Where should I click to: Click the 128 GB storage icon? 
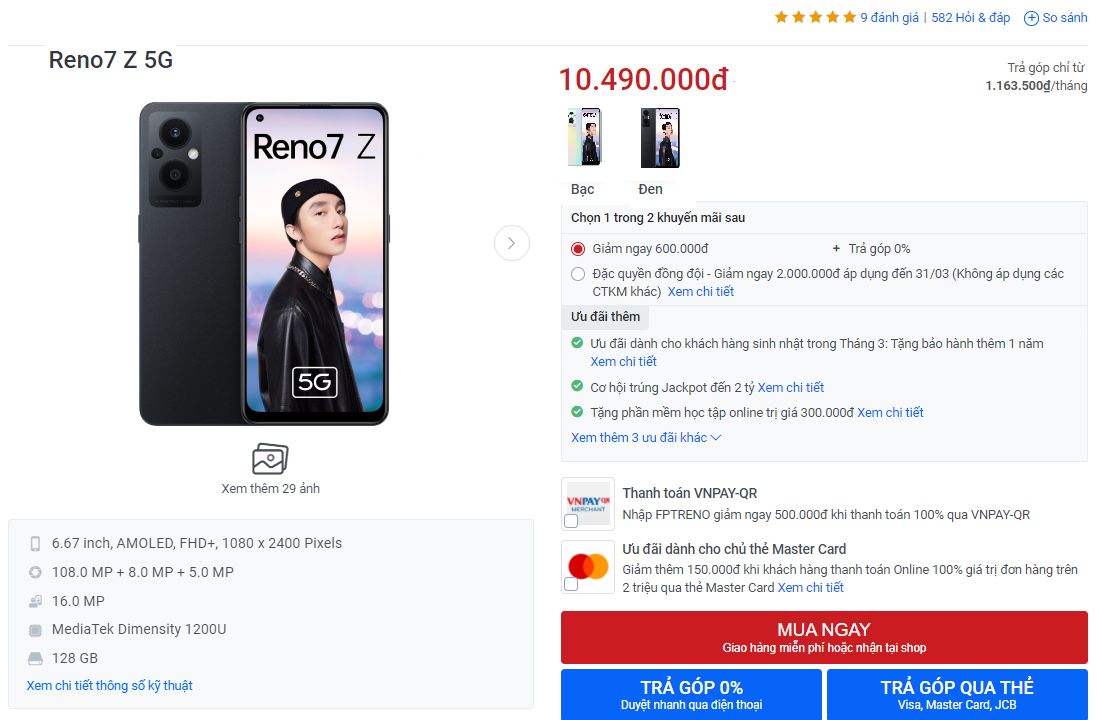(x=35, y=658)
